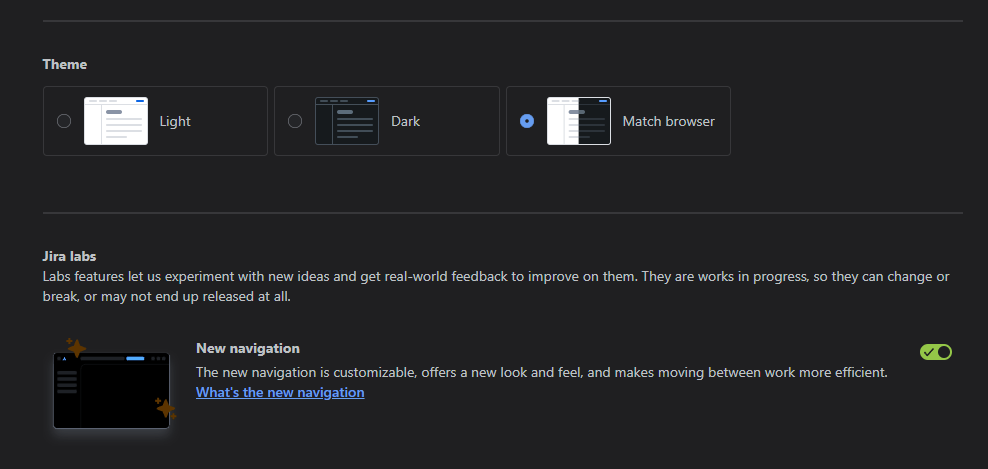Image resolution: width=988 pixels, height=469 pixels.
Task: Click the Dark theme label
Action: click(x=405, y=121)
